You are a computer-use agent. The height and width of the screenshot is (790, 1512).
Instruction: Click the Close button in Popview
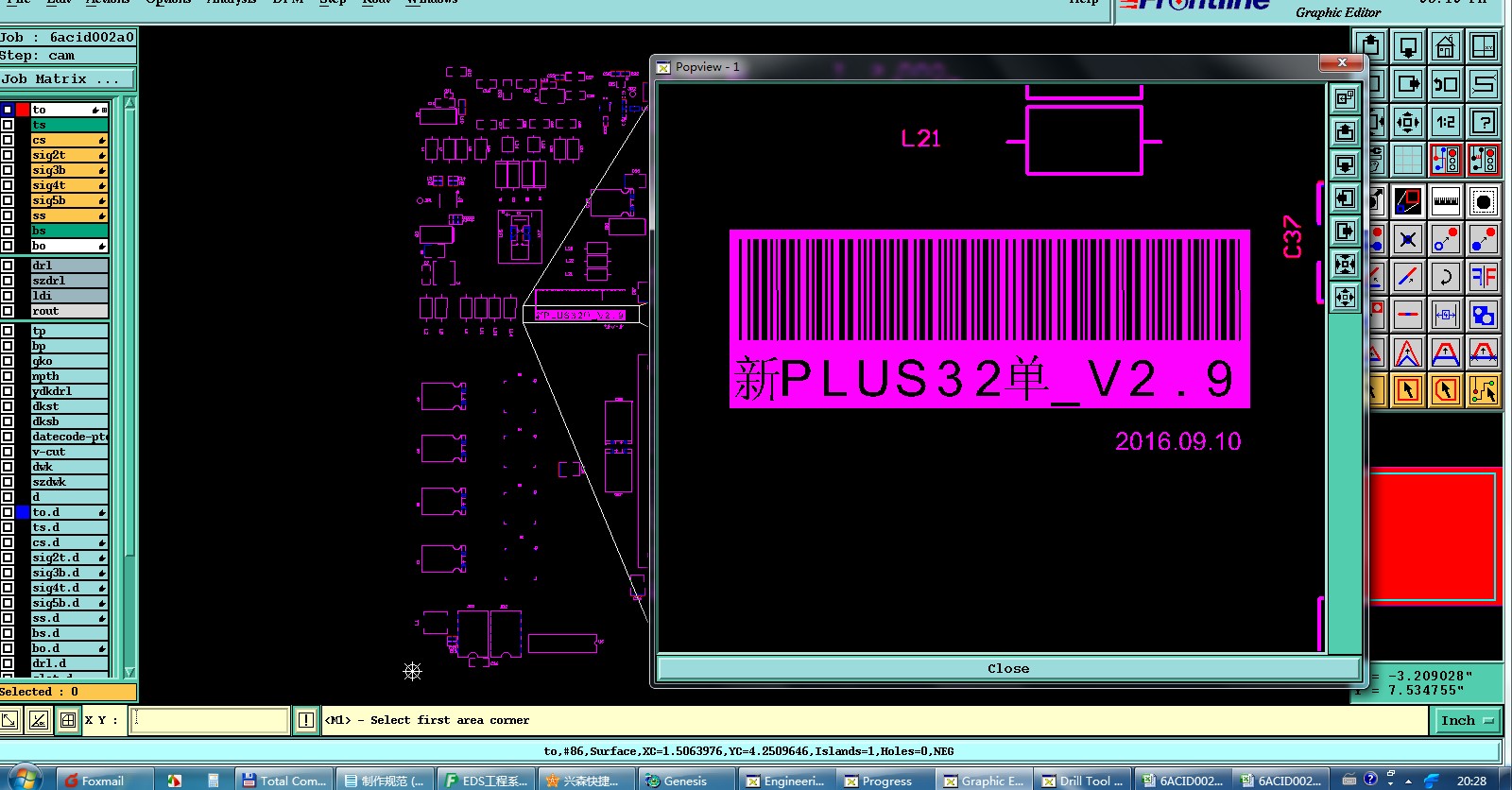[x=1008, y=668]
